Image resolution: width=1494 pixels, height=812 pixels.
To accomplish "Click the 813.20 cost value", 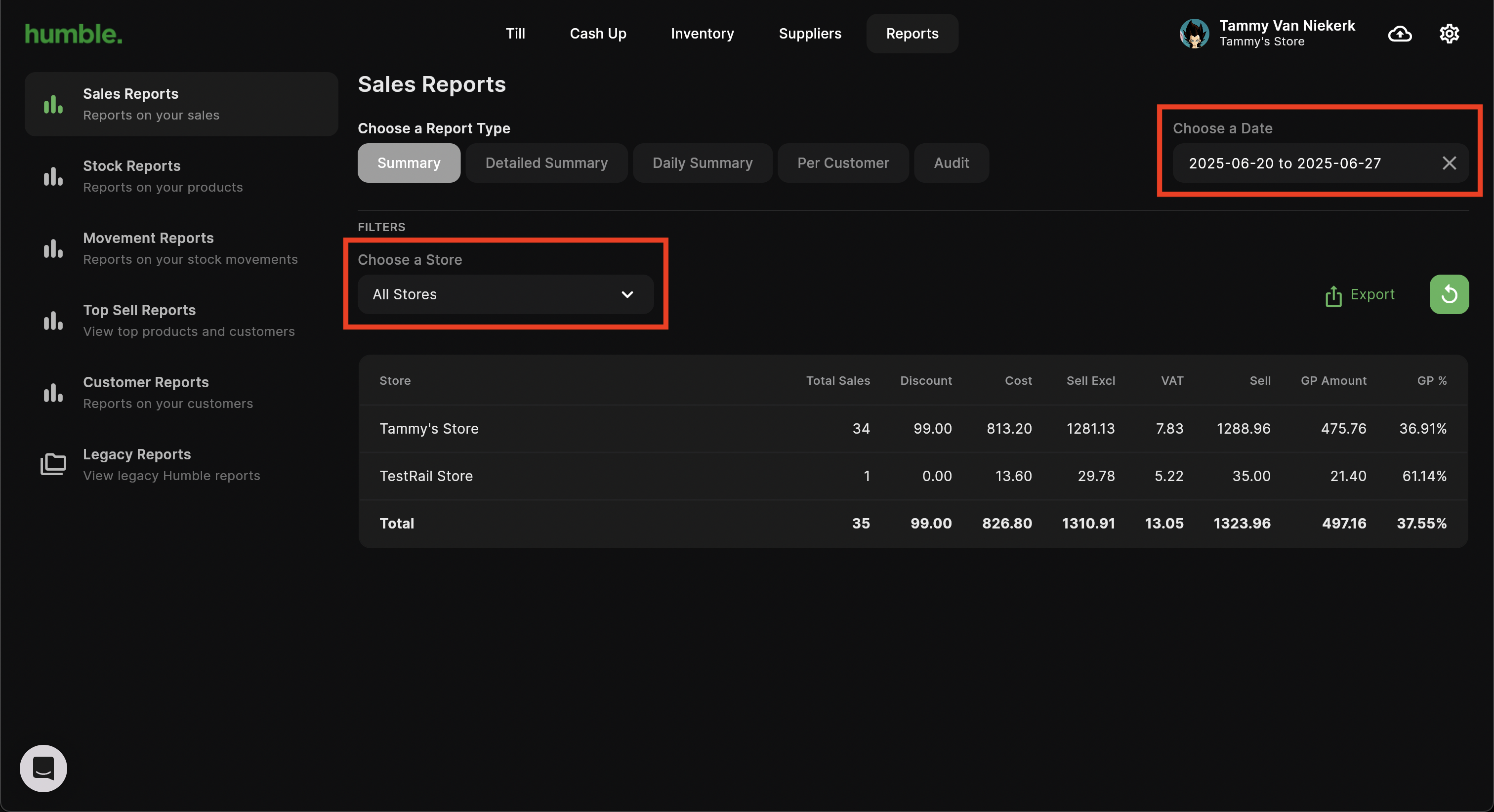I will point(1009,429).
